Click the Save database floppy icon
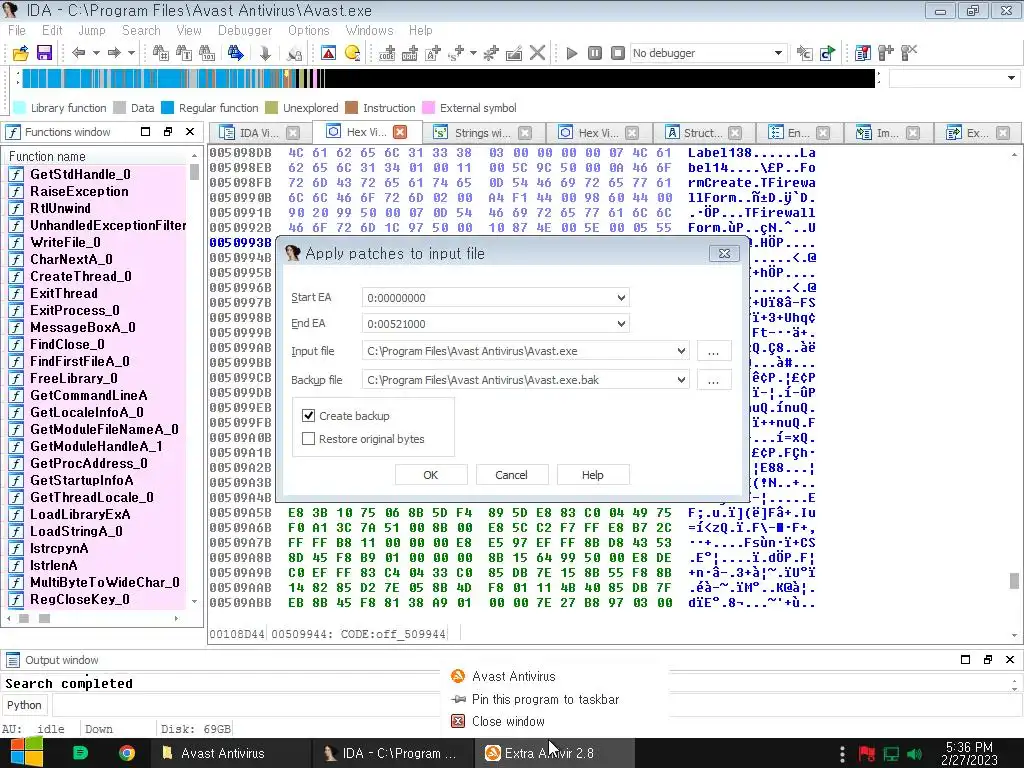 pos(44,53)
